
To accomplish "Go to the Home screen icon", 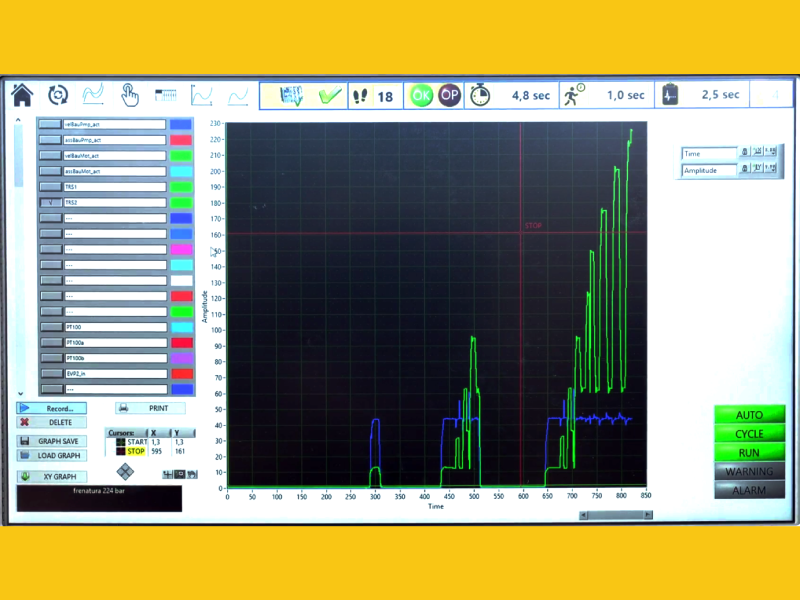I will (x=22, y=95).
